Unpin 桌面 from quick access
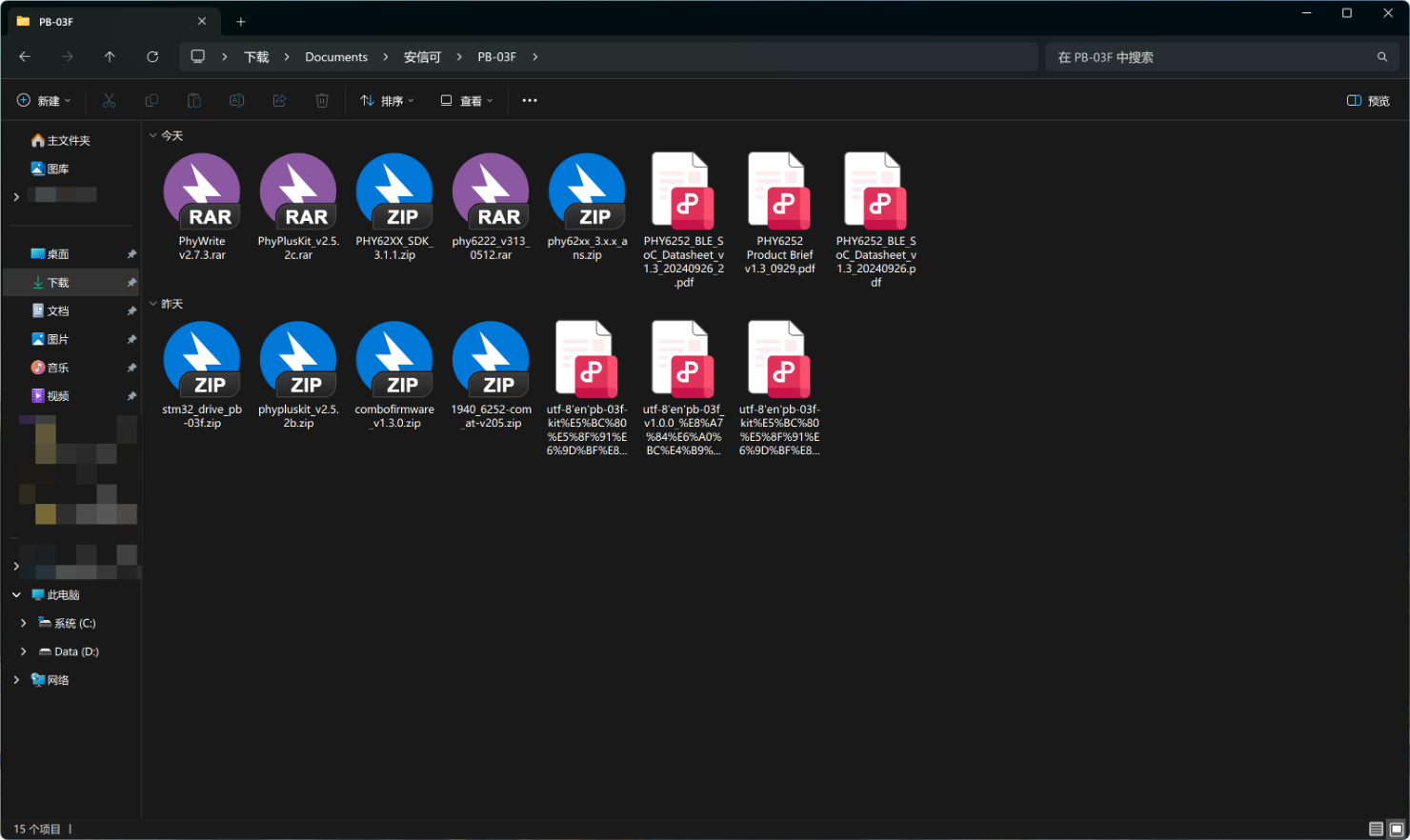 pyautogui.click(x=131, y=254)
